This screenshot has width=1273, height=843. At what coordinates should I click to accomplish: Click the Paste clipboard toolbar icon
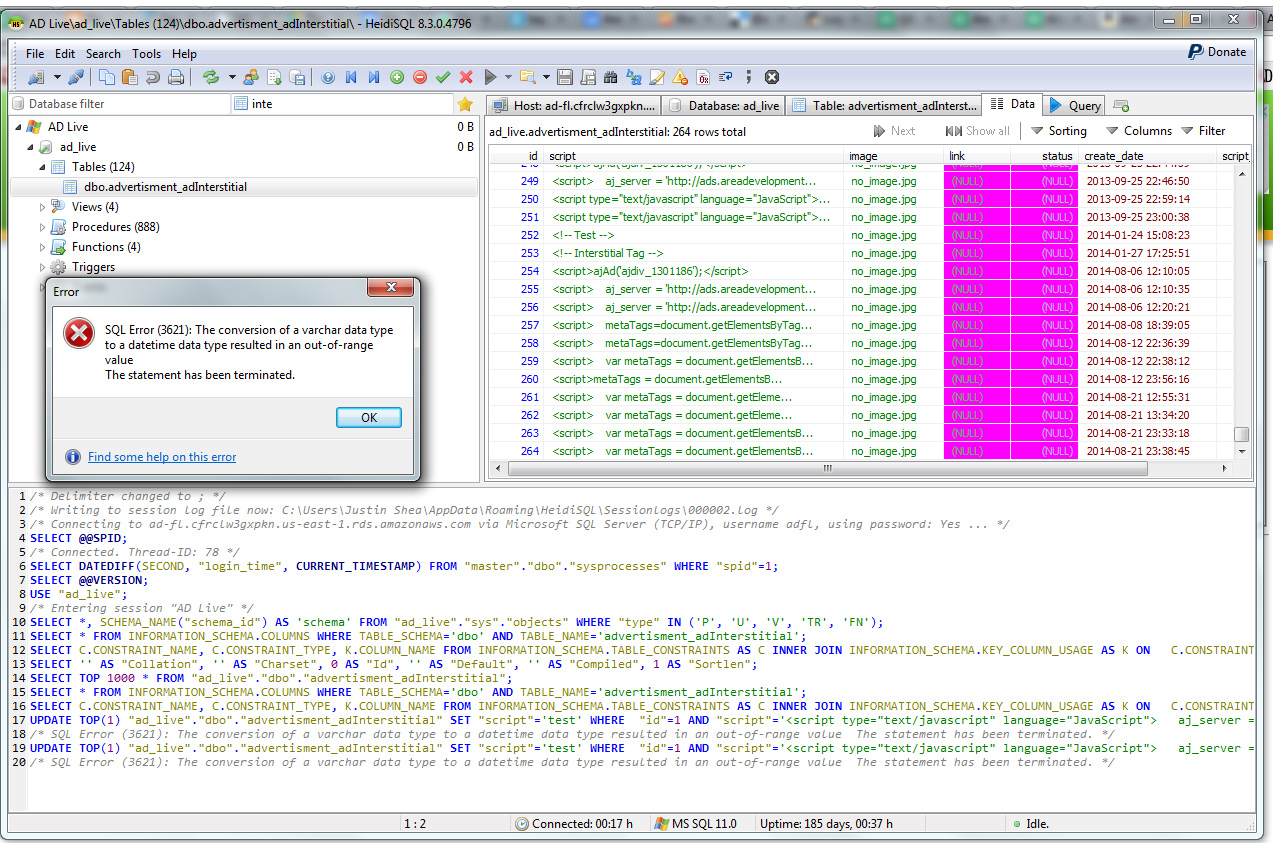[x=130, y=77]
